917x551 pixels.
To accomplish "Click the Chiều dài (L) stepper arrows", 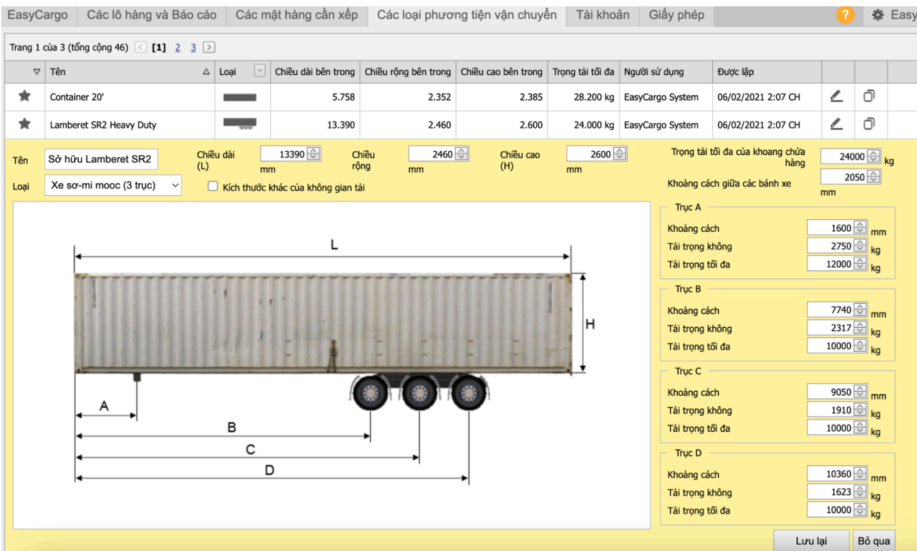I will coord(314,154).
